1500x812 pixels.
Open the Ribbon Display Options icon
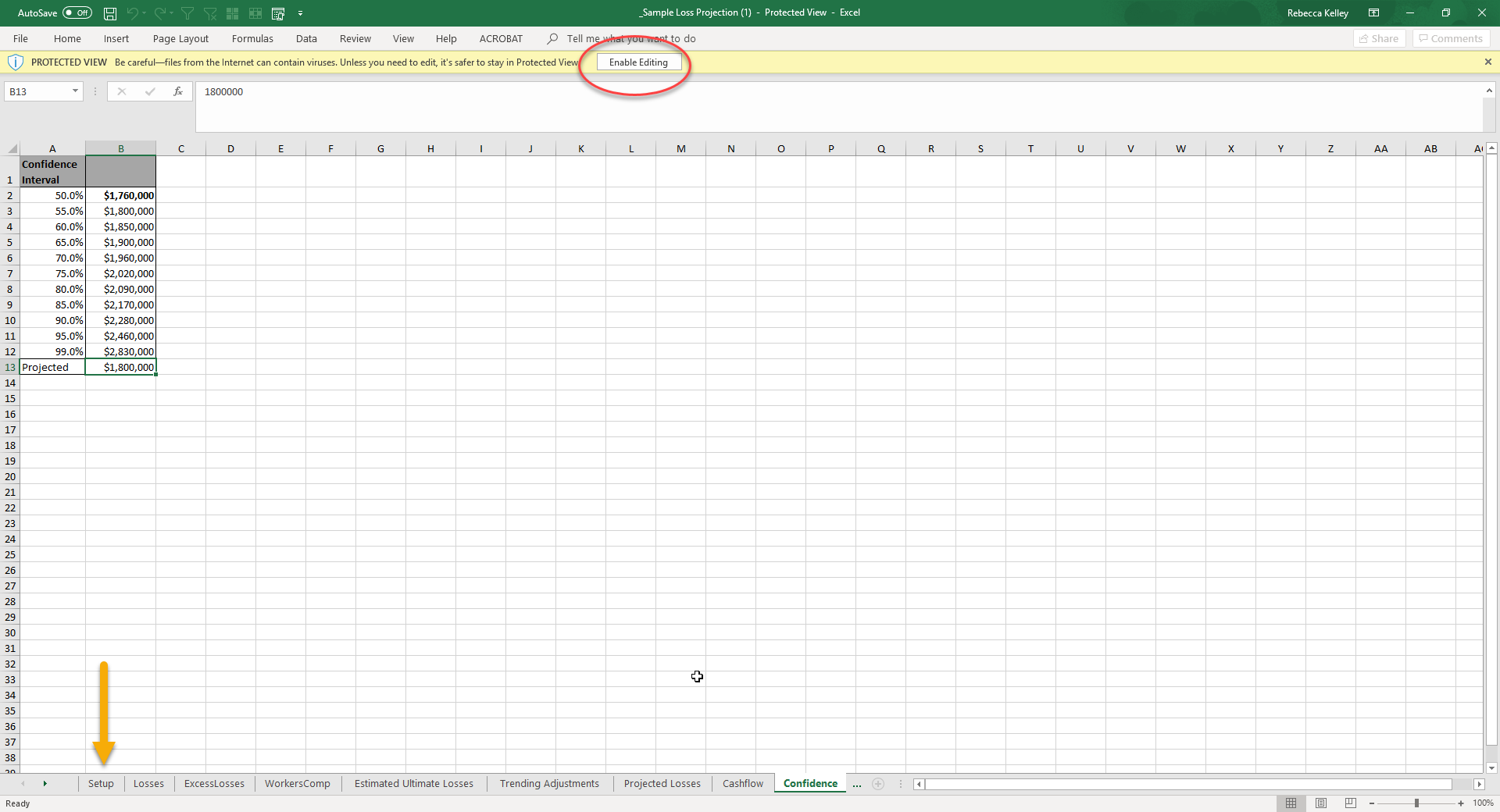[x=1373, y=12]
